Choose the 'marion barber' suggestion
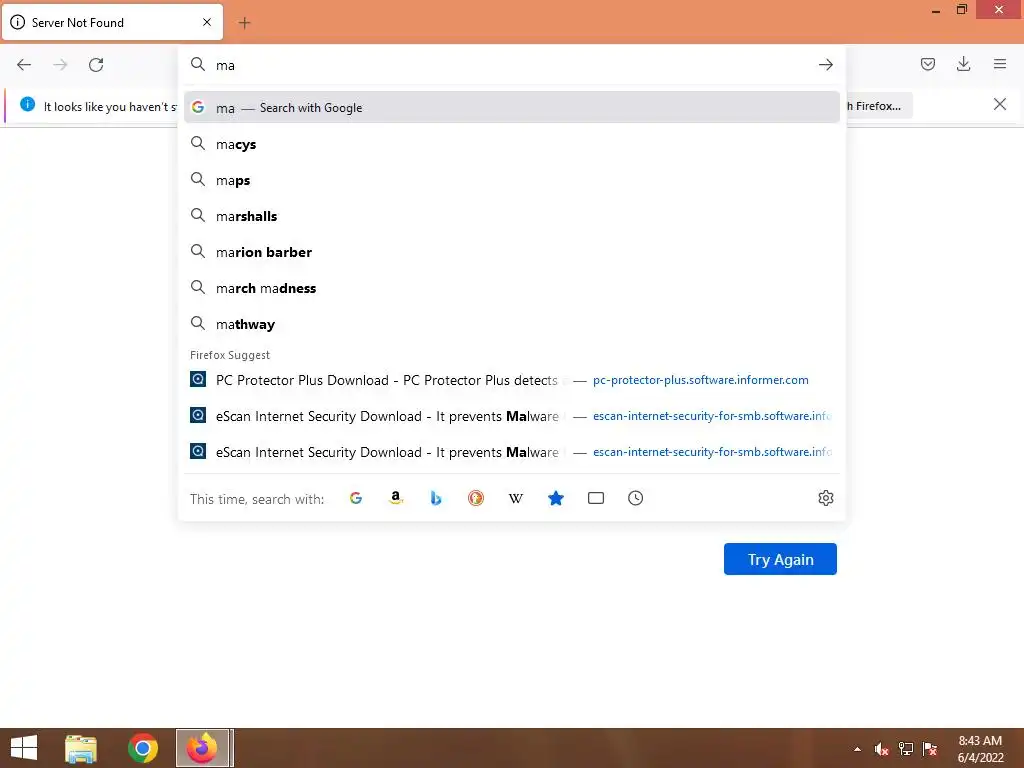The height and width of the screenshot is (768, 1024). pyautogui.click(x=512, y=252)
